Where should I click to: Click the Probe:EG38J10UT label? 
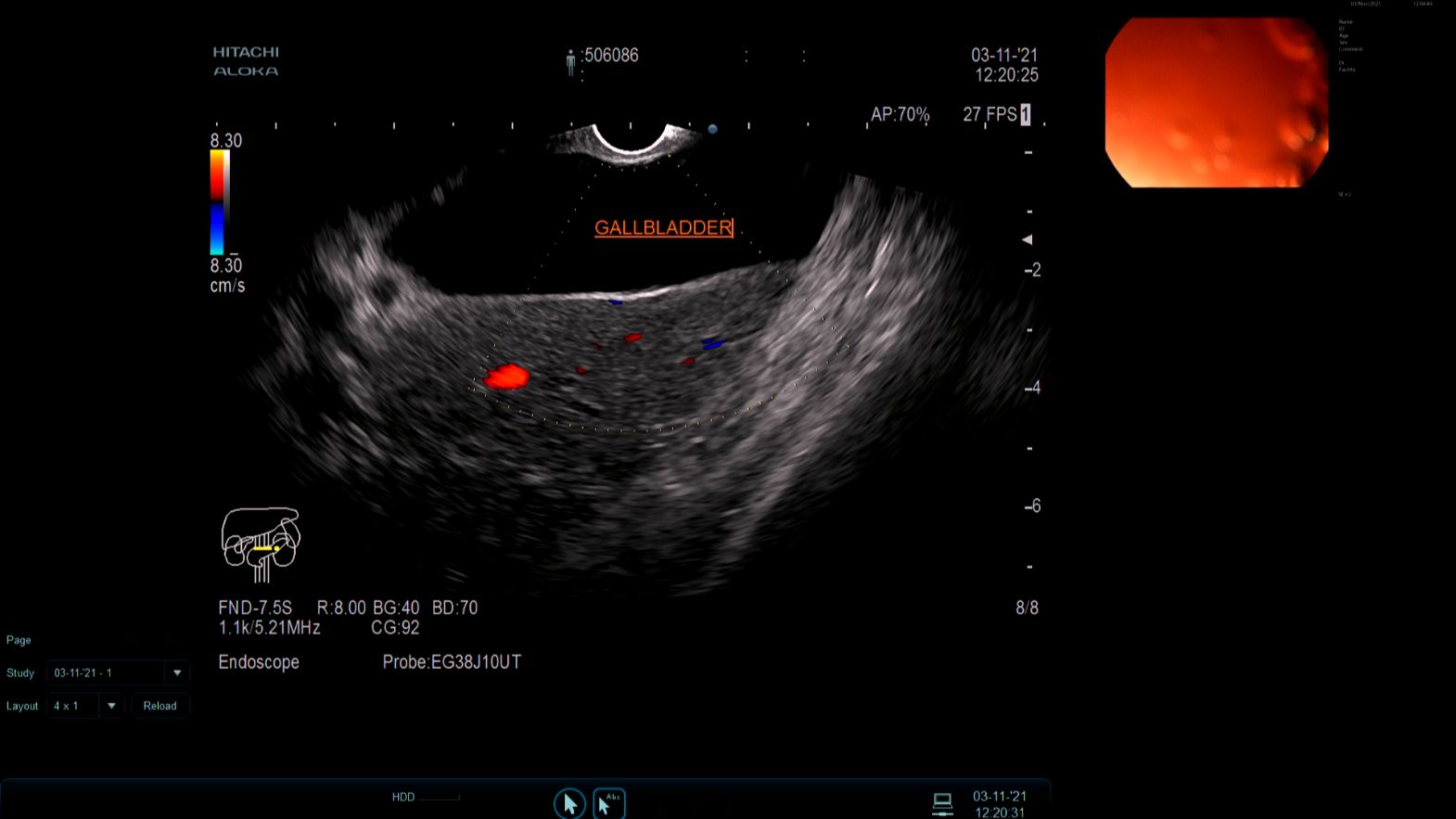tap(452, 662)
